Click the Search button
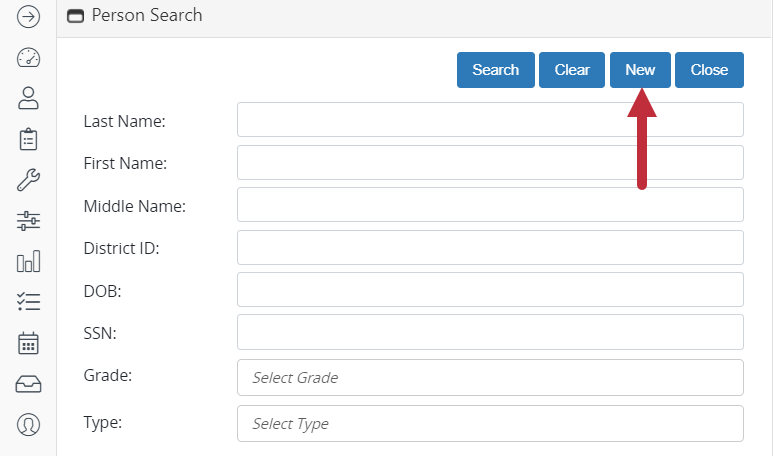The width and height of the screenshot is (773, 456). (495, 70)
